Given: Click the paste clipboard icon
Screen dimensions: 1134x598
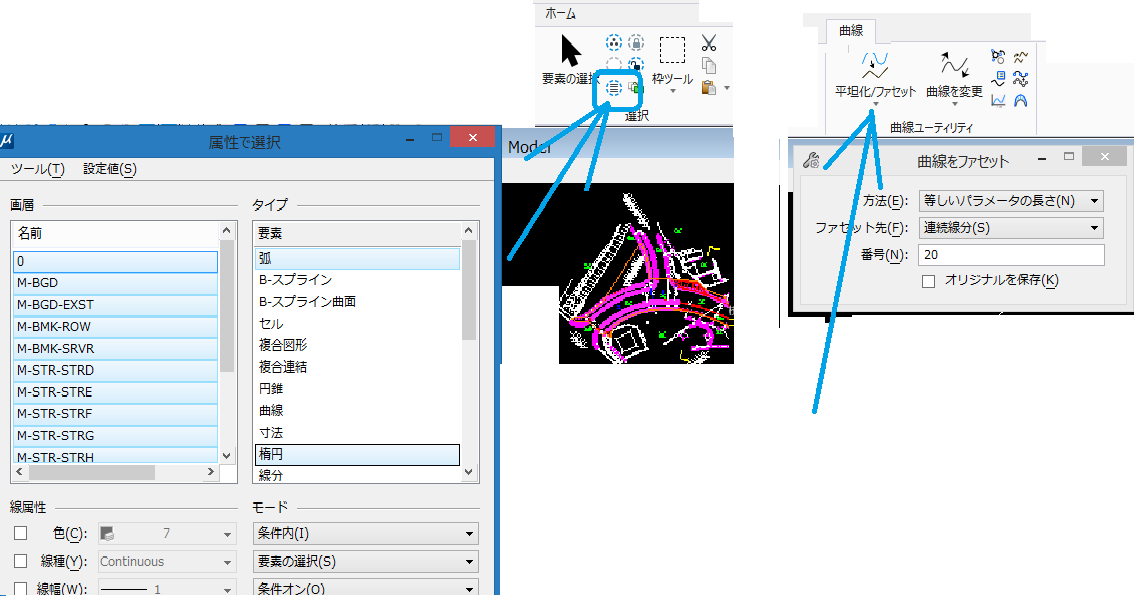Looking at the screenshot, I should click(x=709, y=87).
